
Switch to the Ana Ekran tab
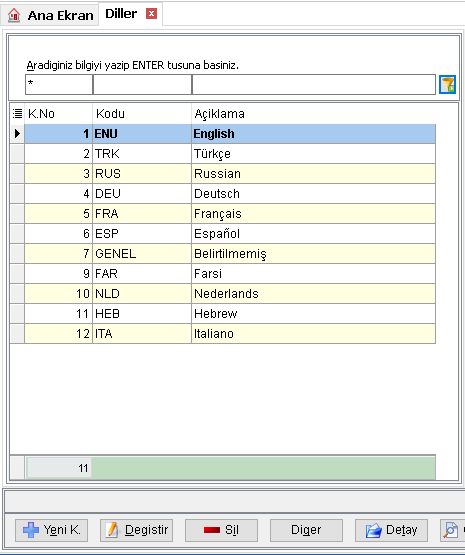50,15
